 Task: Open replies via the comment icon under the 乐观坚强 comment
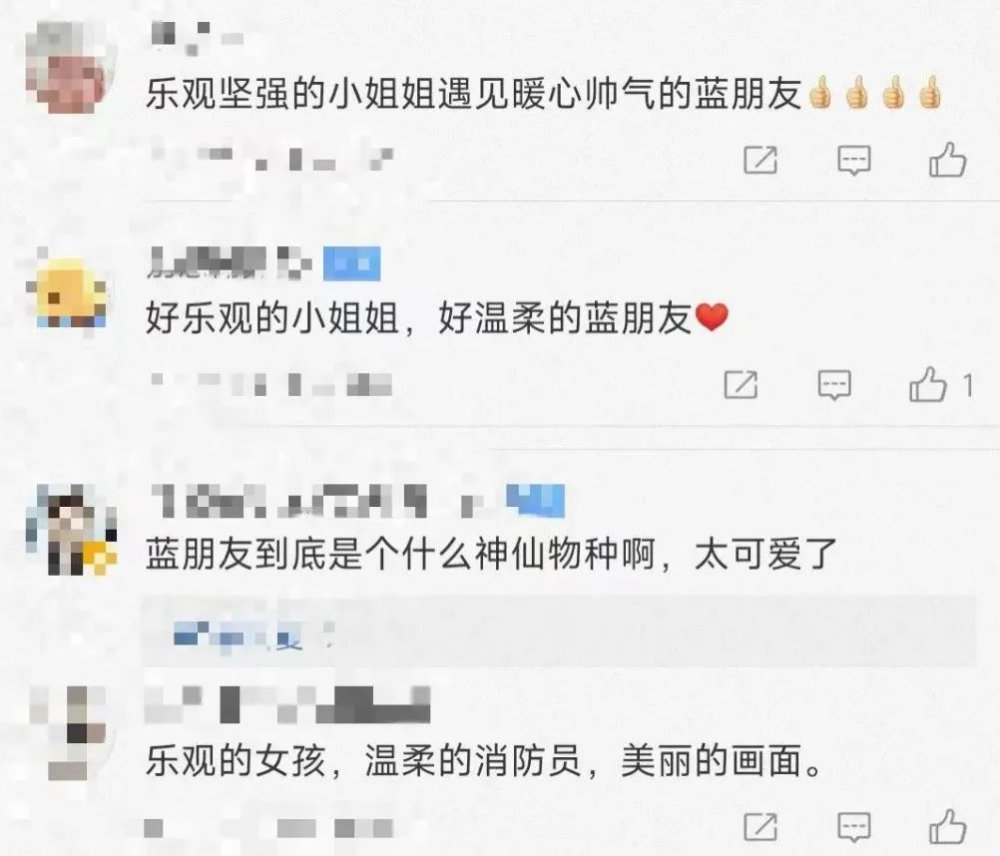click(854, 160)
